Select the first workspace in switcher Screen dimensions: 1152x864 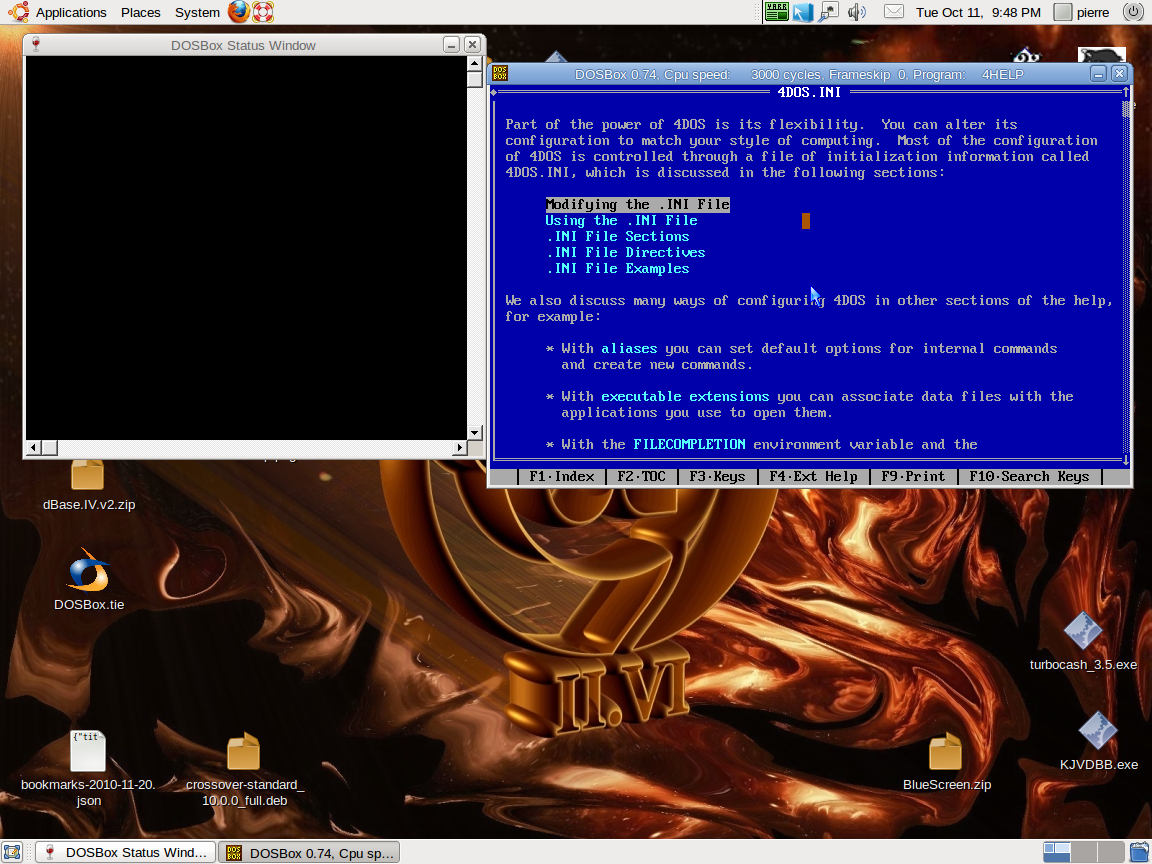[1056, 852]
